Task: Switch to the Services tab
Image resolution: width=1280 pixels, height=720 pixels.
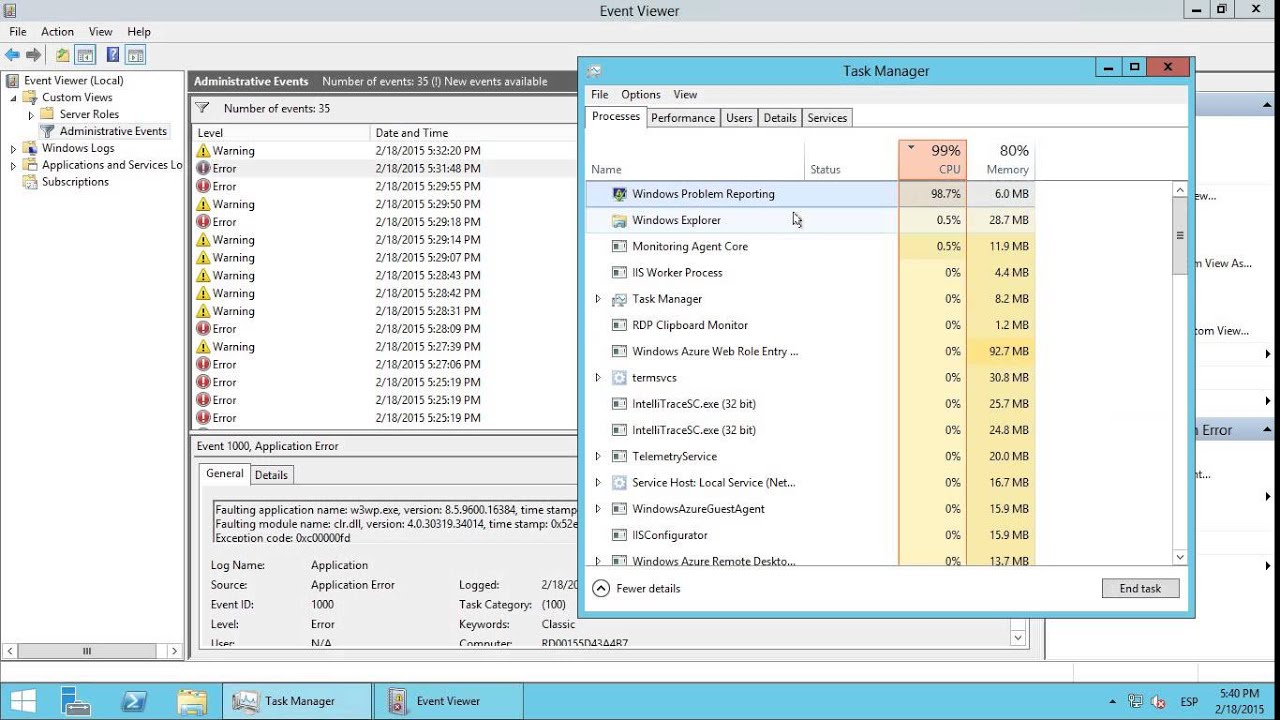Action: [x=827, y=118]
